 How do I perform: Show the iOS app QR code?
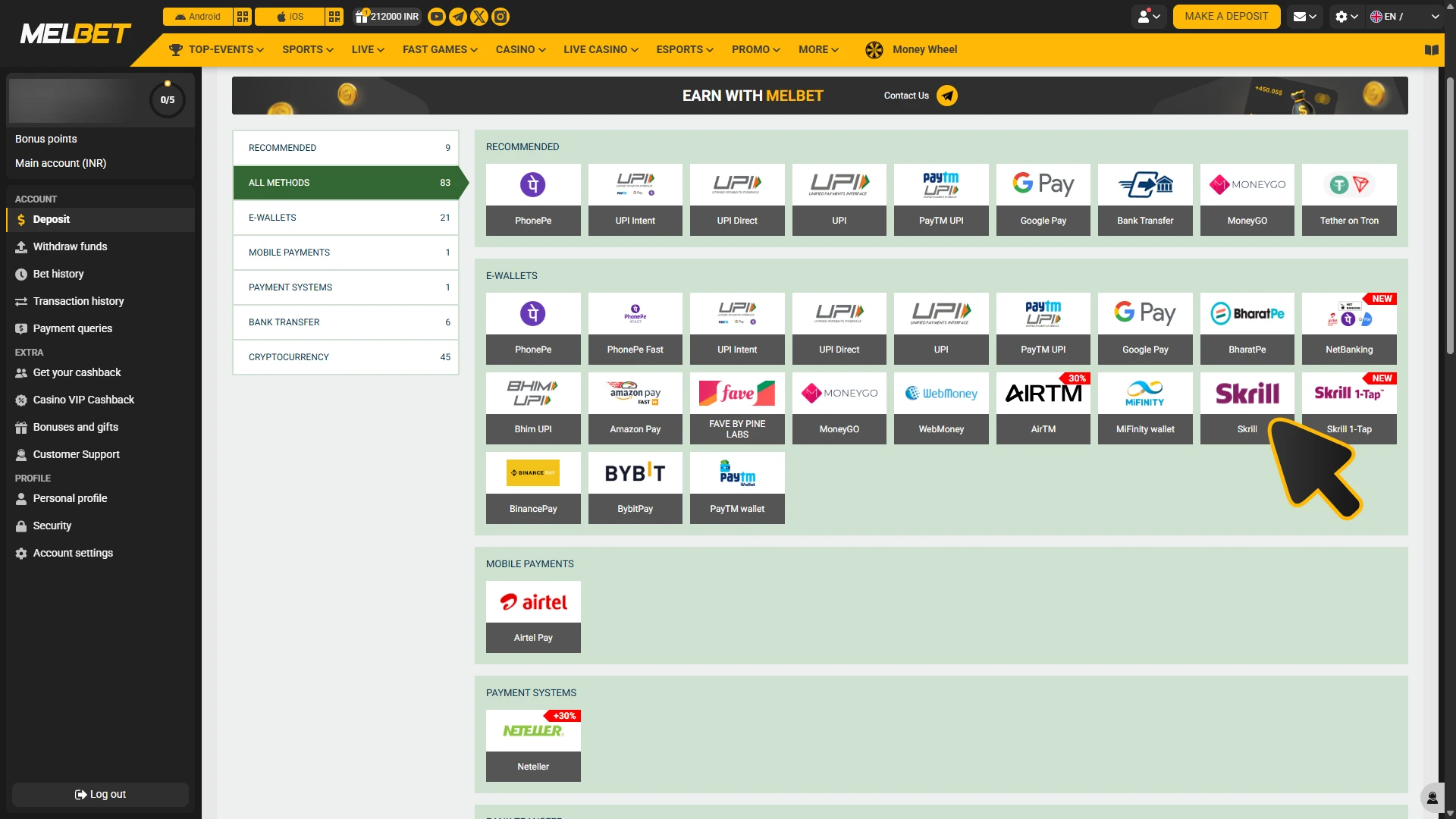pyautogui.click(x=334, y=17)
